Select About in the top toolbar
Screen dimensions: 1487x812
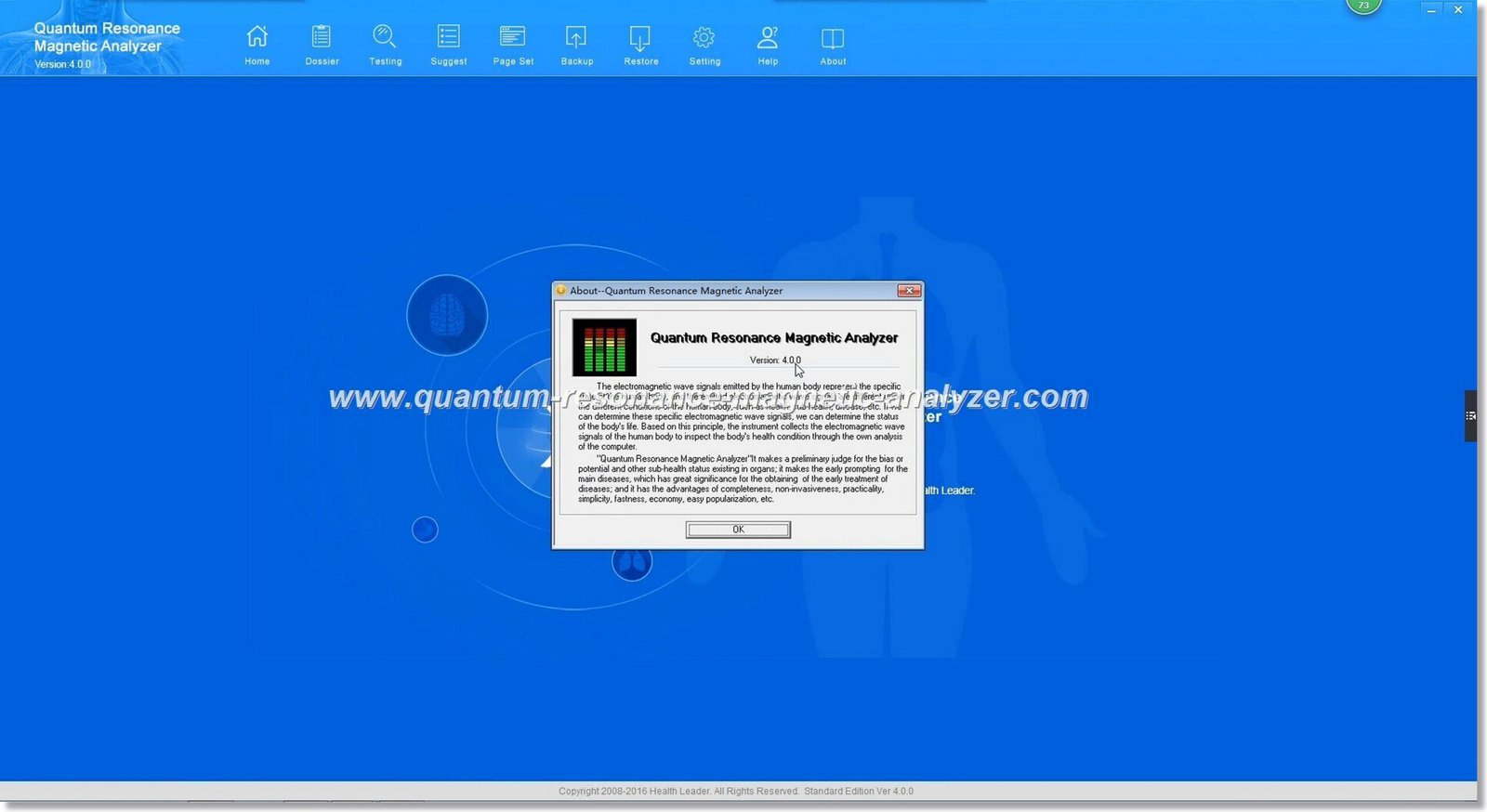(833, 44)
